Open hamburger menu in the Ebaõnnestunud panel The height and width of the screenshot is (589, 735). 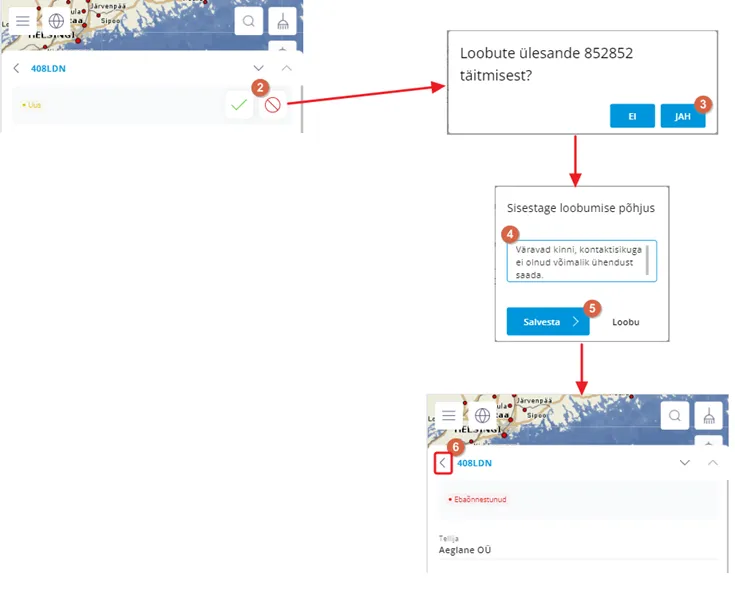[449, 415]
